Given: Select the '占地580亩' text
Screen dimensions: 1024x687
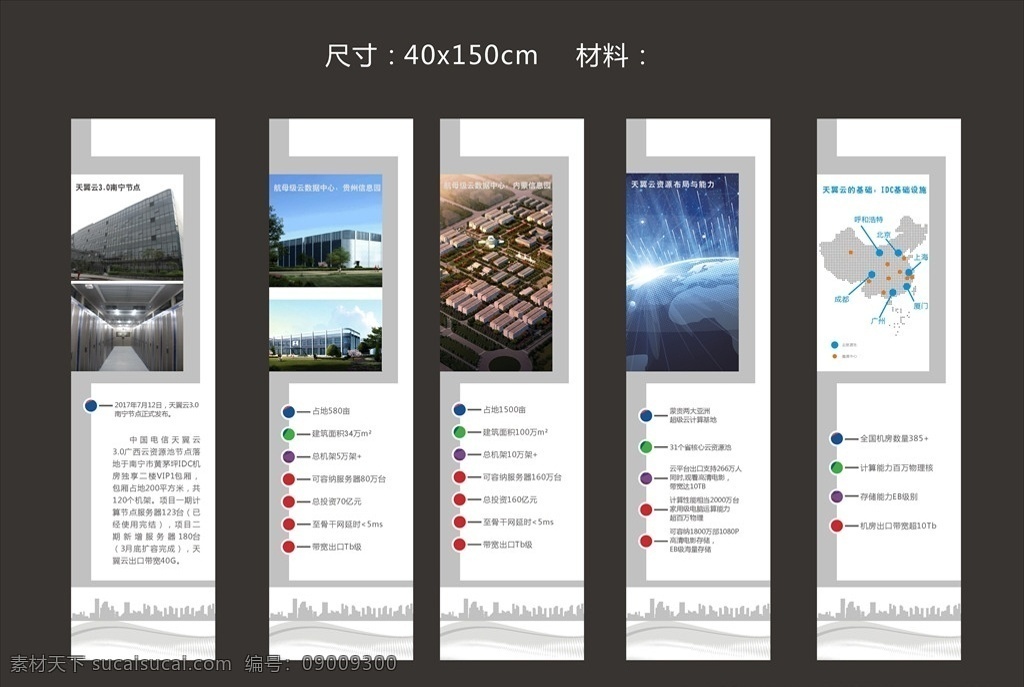Looking at the screenshot, I should pyautogui.click(x=331, y=411).
